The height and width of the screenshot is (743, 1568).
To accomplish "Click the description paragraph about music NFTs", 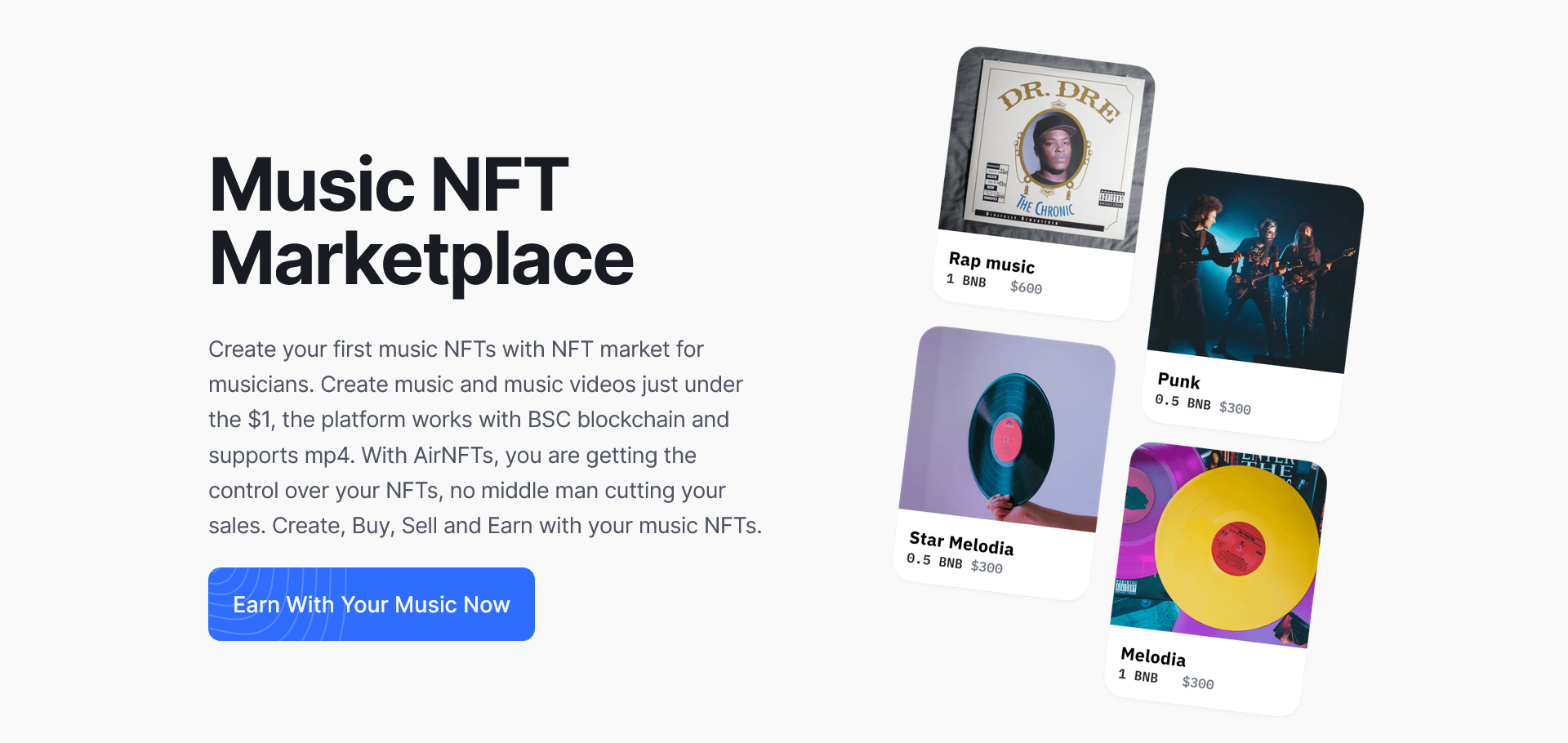I will (x=484, y=438).
